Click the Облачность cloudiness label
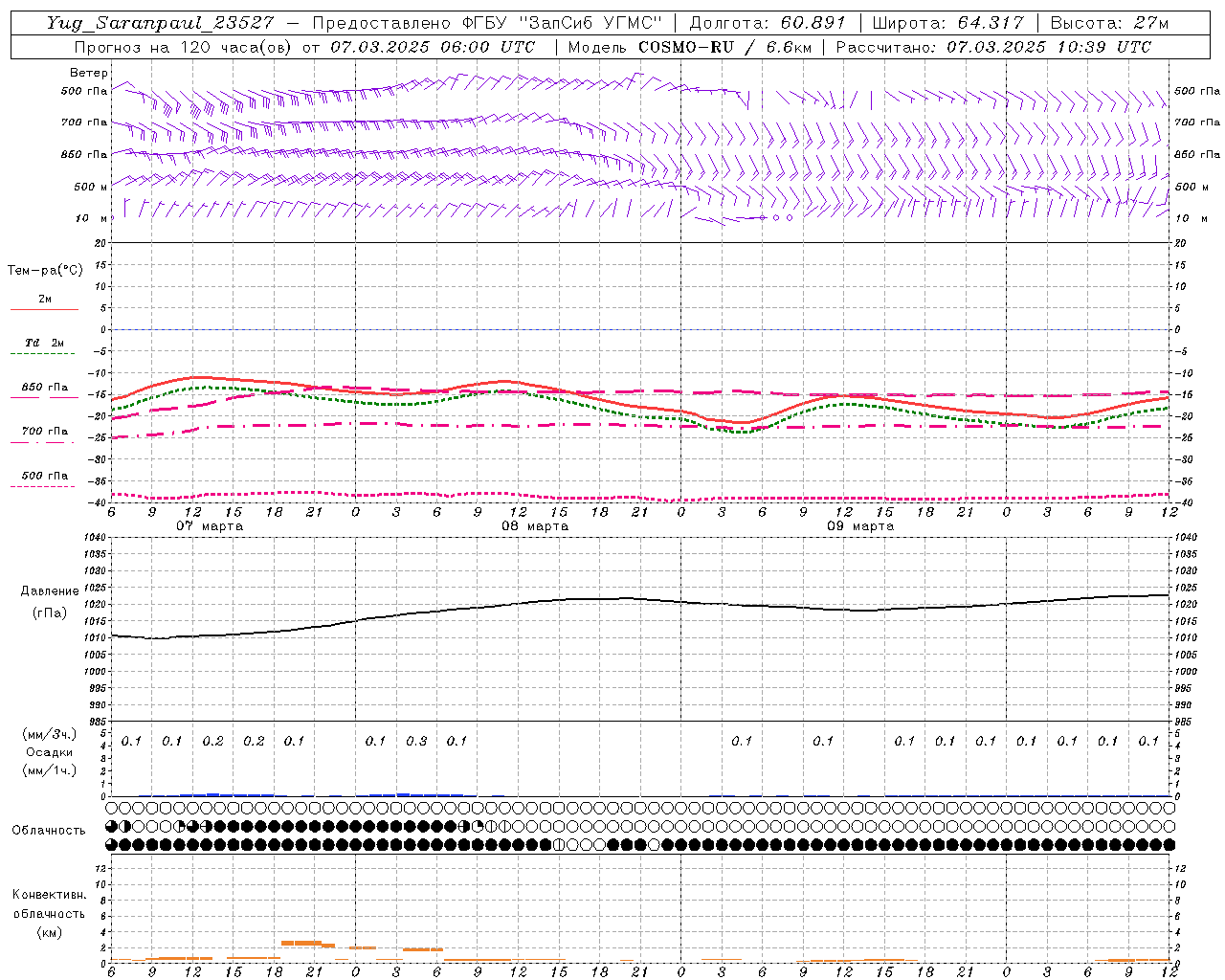The width and height of the screenshot is (1225, 980). coord(49,830)
